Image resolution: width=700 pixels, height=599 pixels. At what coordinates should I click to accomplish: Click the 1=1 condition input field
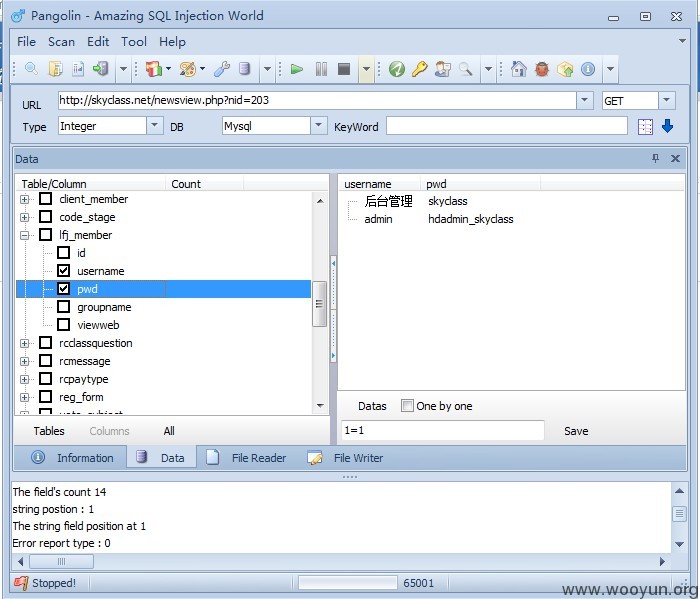pyautogui.click(x=442, y=430)
